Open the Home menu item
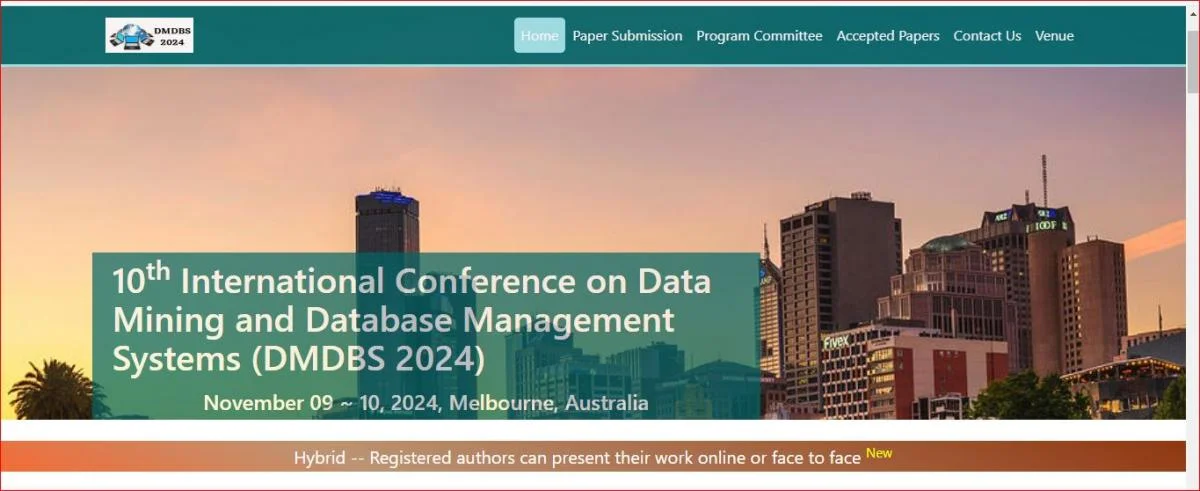This screenshot has height=491, width=1200. coord(540,35)
